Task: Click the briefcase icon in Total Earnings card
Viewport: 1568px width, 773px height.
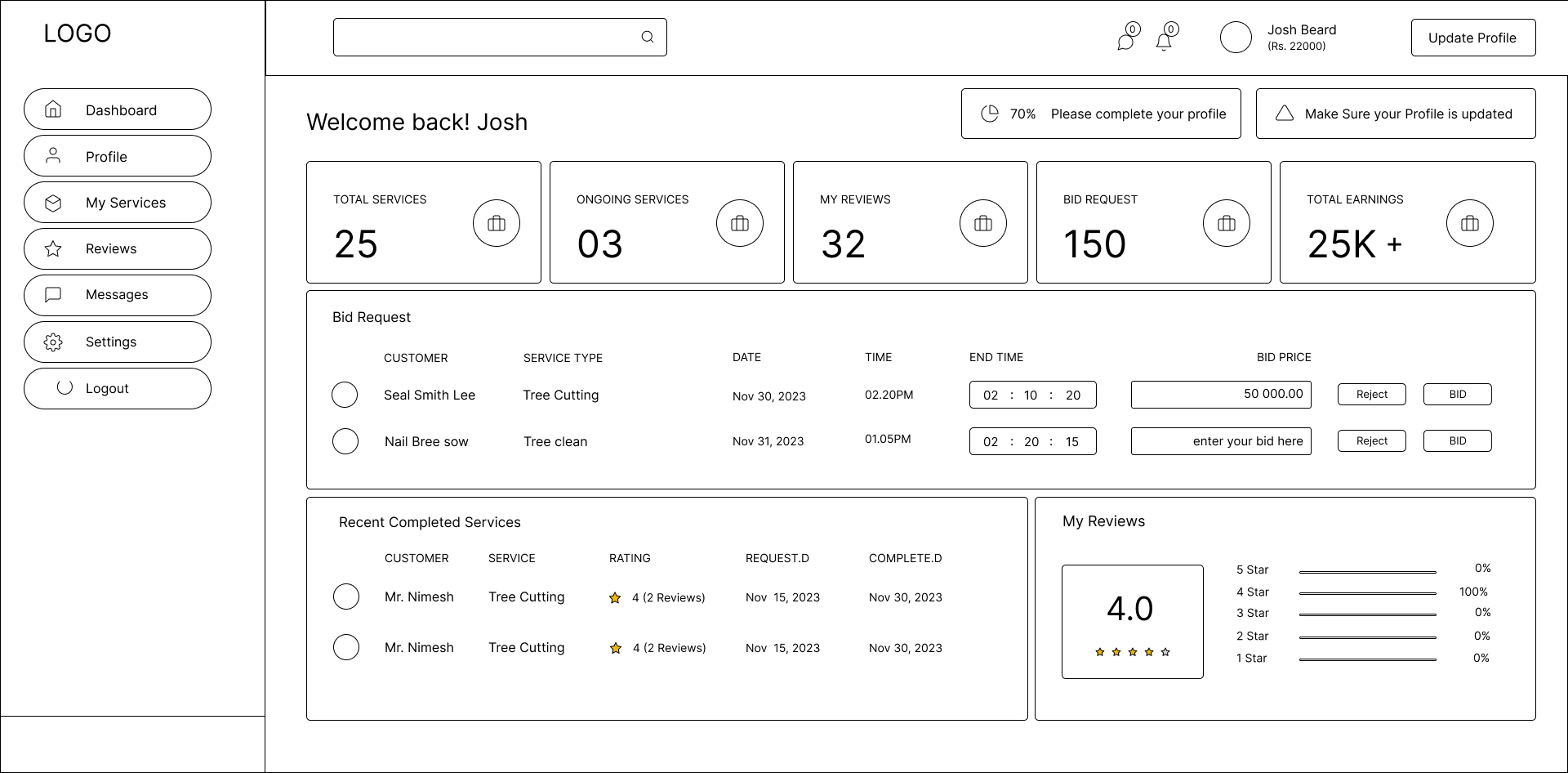Action: (x=1470, y=223)
